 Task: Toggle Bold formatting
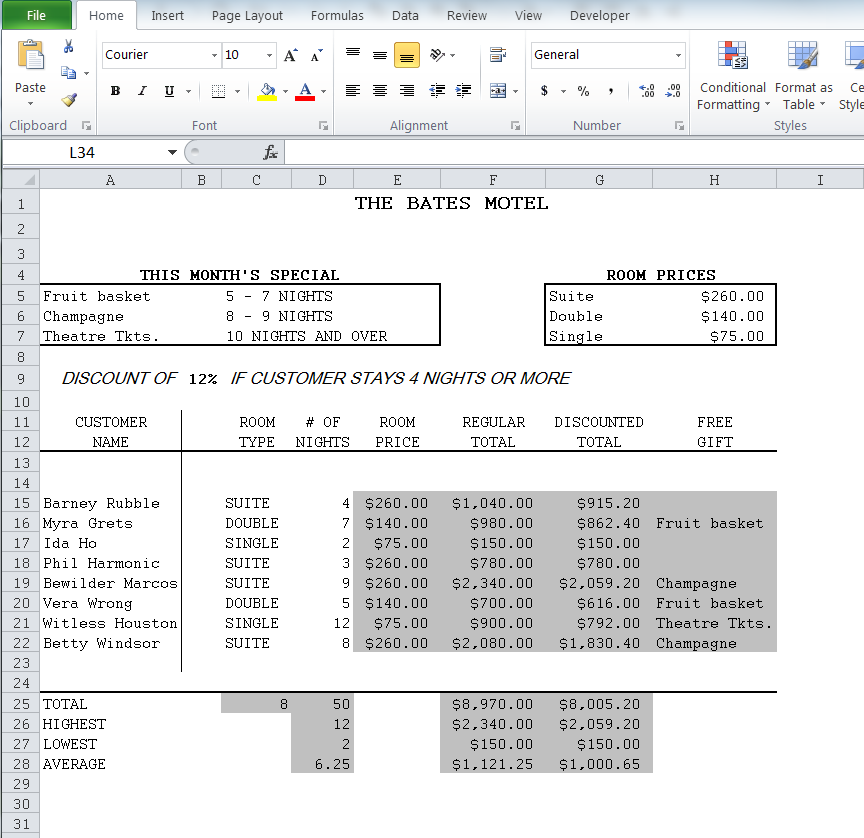pyautogui.click(x=115, y=91)
